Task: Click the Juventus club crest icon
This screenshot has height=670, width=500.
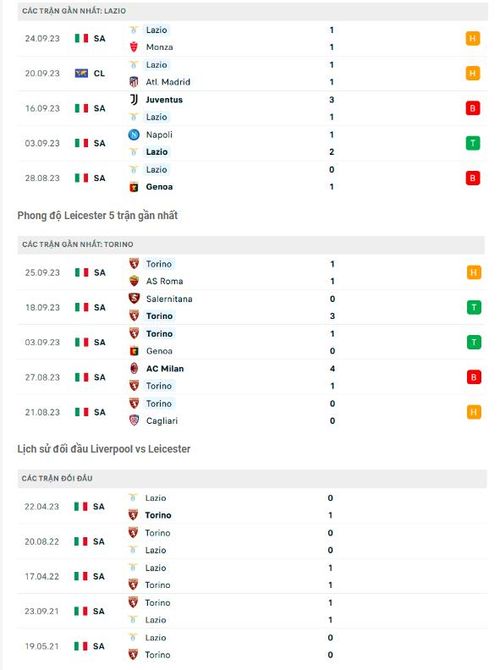Action: [134, 100]
